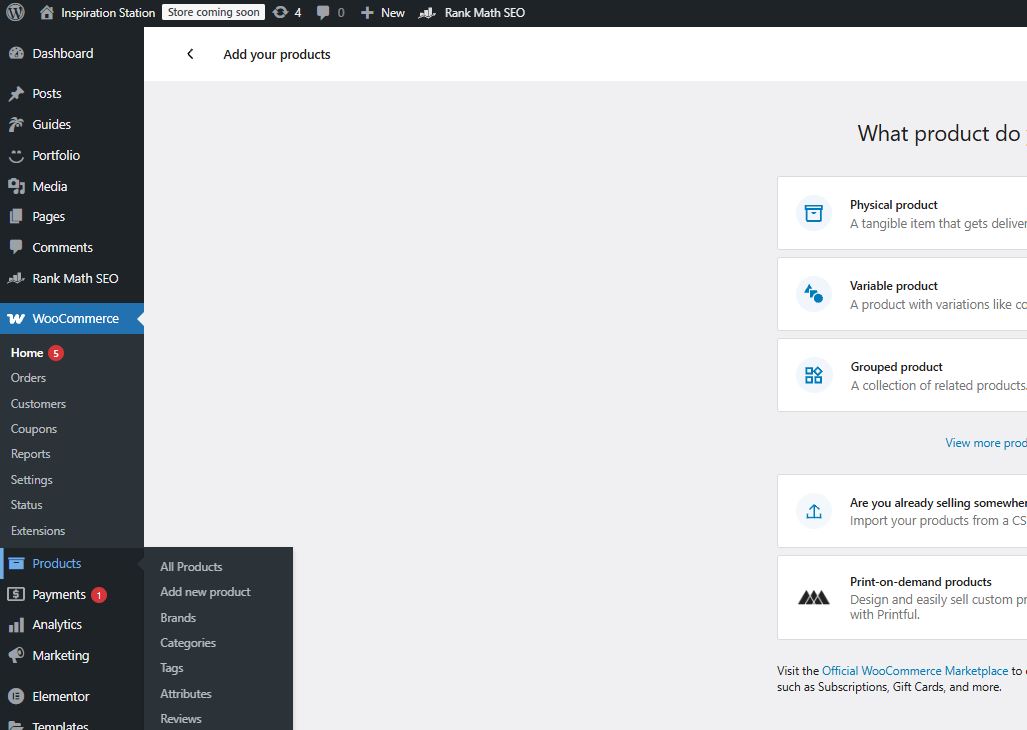Click the Elementor circle logo icon
This screenshot has height=730, width=1027.
(x=16, y=697)
